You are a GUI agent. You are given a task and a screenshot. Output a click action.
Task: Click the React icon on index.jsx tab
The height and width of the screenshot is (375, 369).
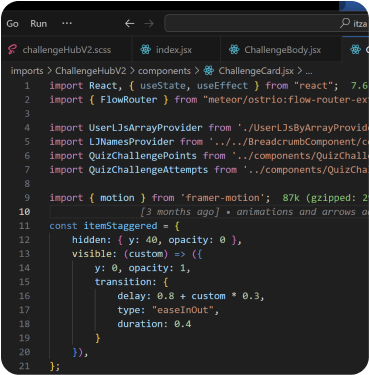pos(145,50)
